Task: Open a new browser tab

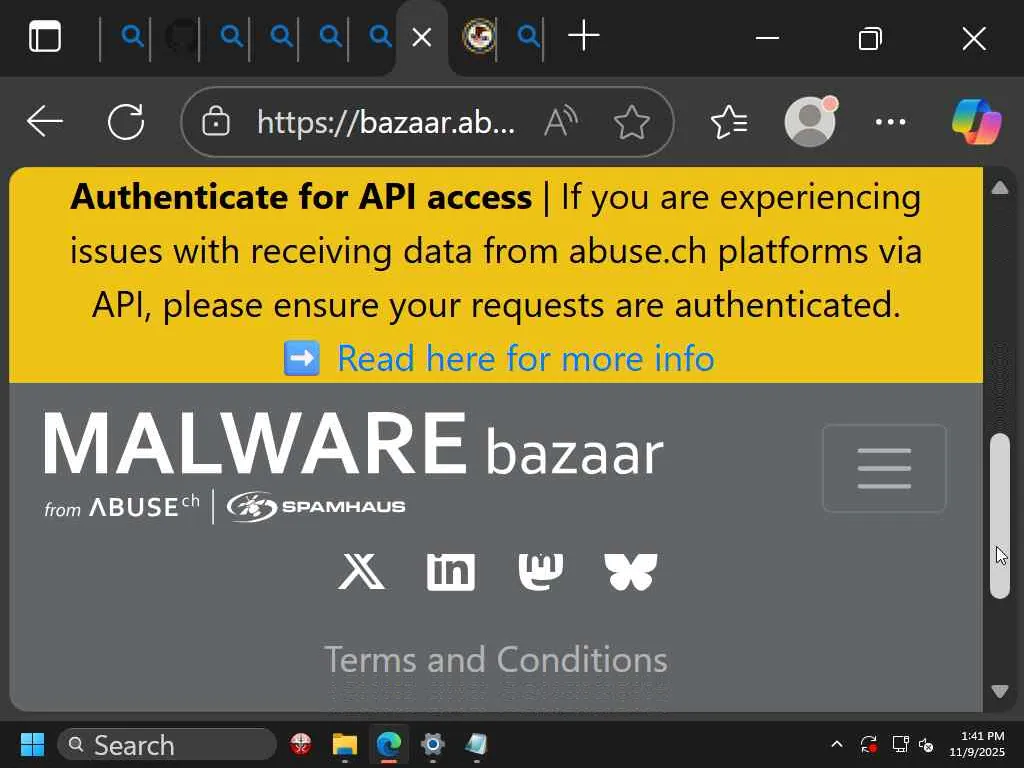Action: point(584,36)
